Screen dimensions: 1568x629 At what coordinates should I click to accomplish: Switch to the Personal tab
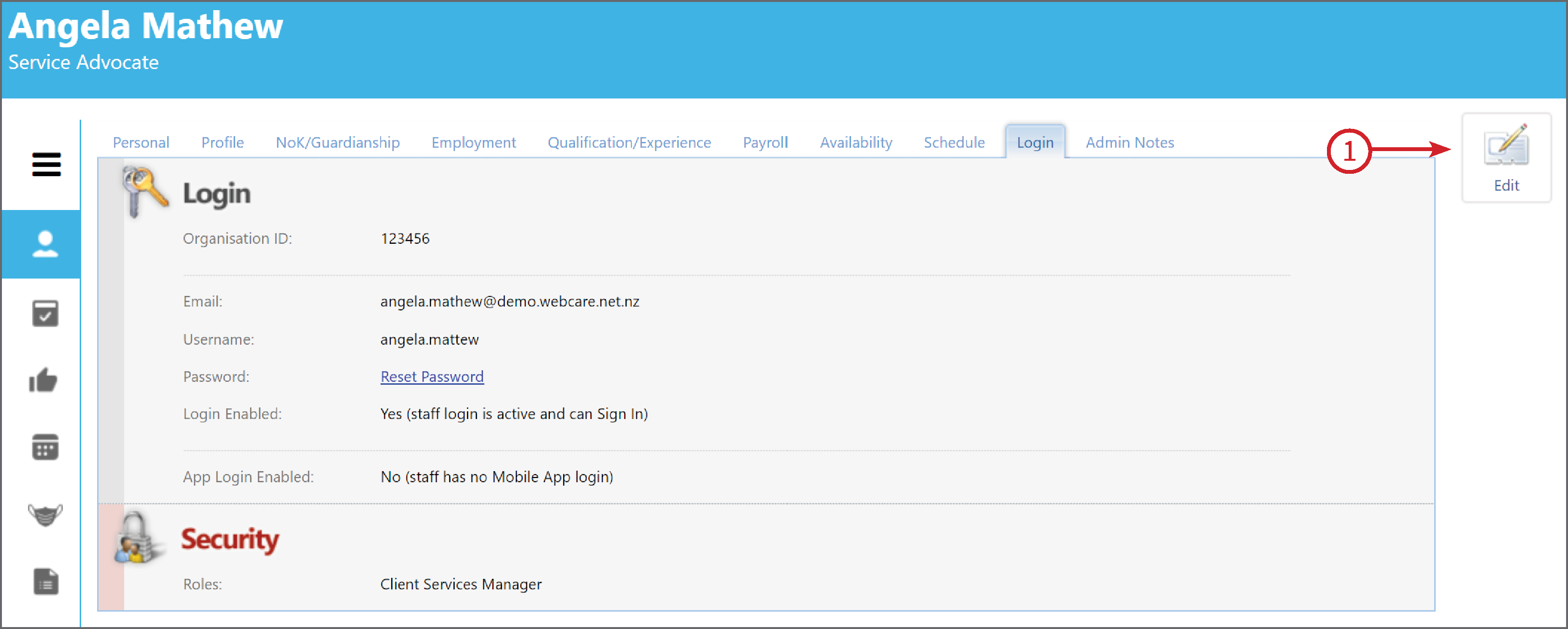tap(141, 142)
